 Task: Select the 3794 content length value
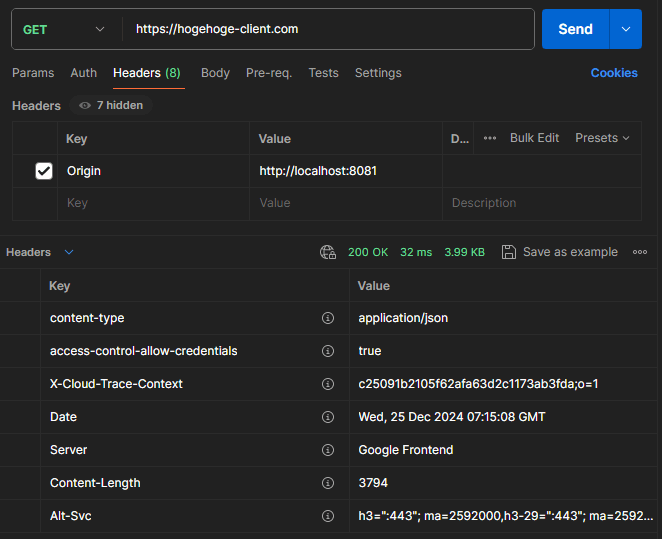[373, 483]
